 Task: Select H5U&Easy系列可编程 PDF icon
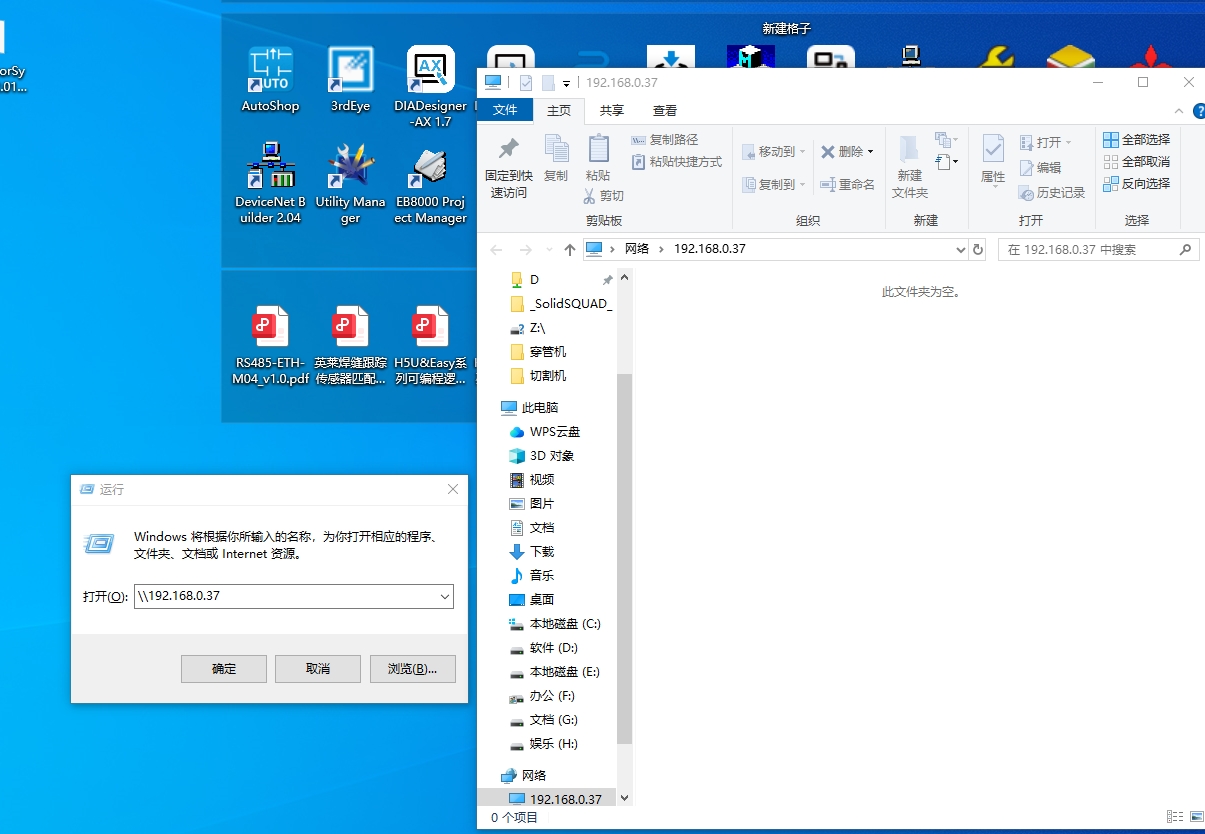click(431, 346)
